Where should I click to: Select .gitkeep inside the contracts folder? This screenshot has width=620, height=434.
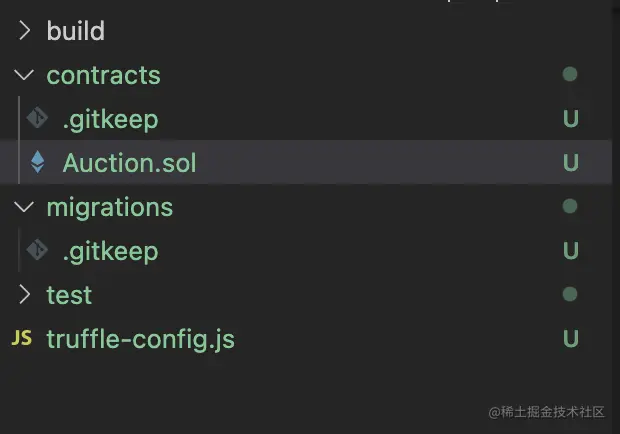(x=110, y=119)
